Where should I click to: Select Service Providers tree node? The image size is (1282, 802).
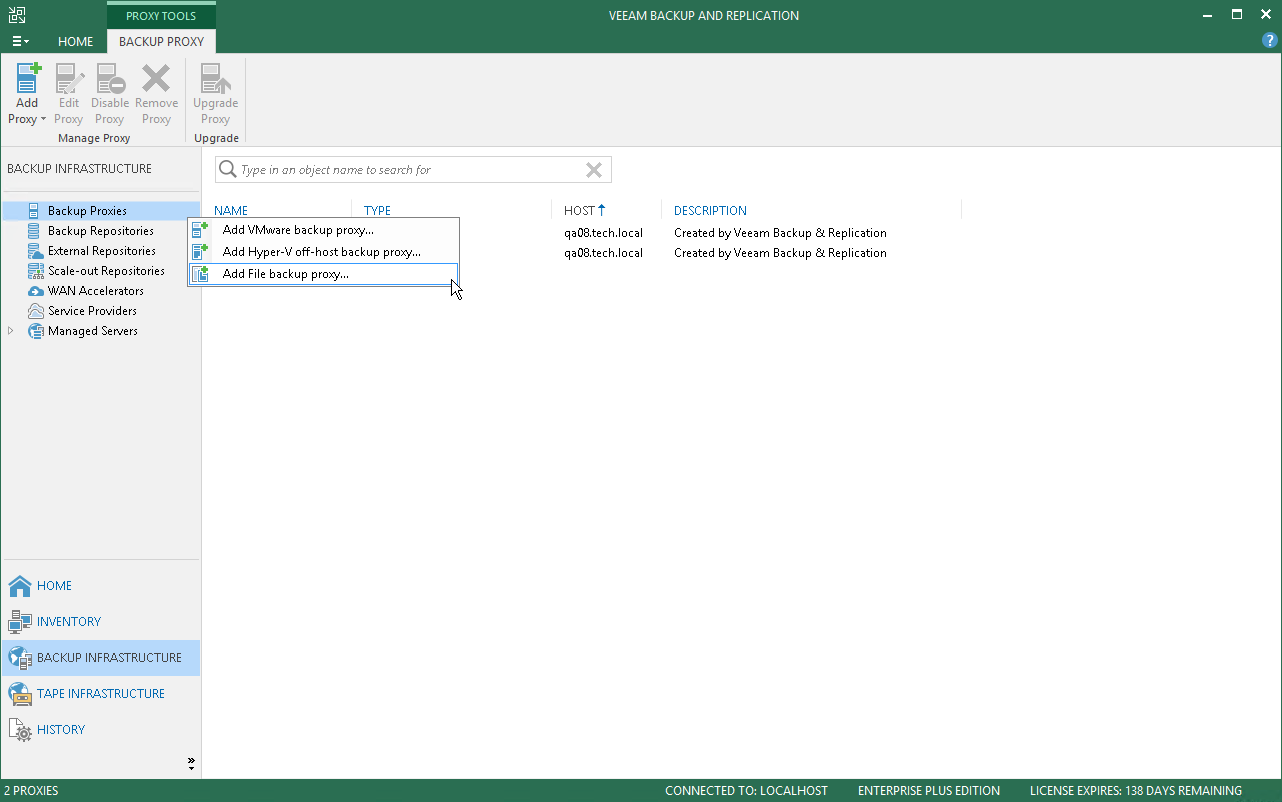click(x=92, y=311)
